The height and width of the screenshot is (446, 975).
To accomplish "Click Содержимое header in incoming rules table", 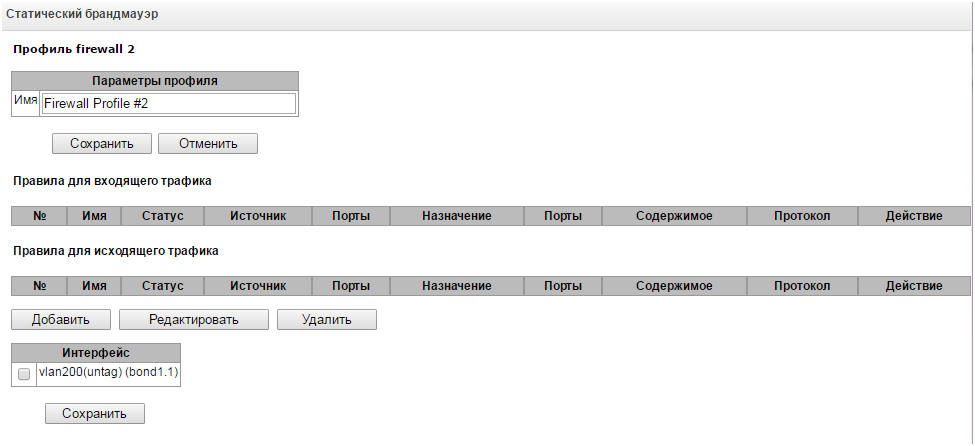I will pyautogui.click(x=674, y=215).
